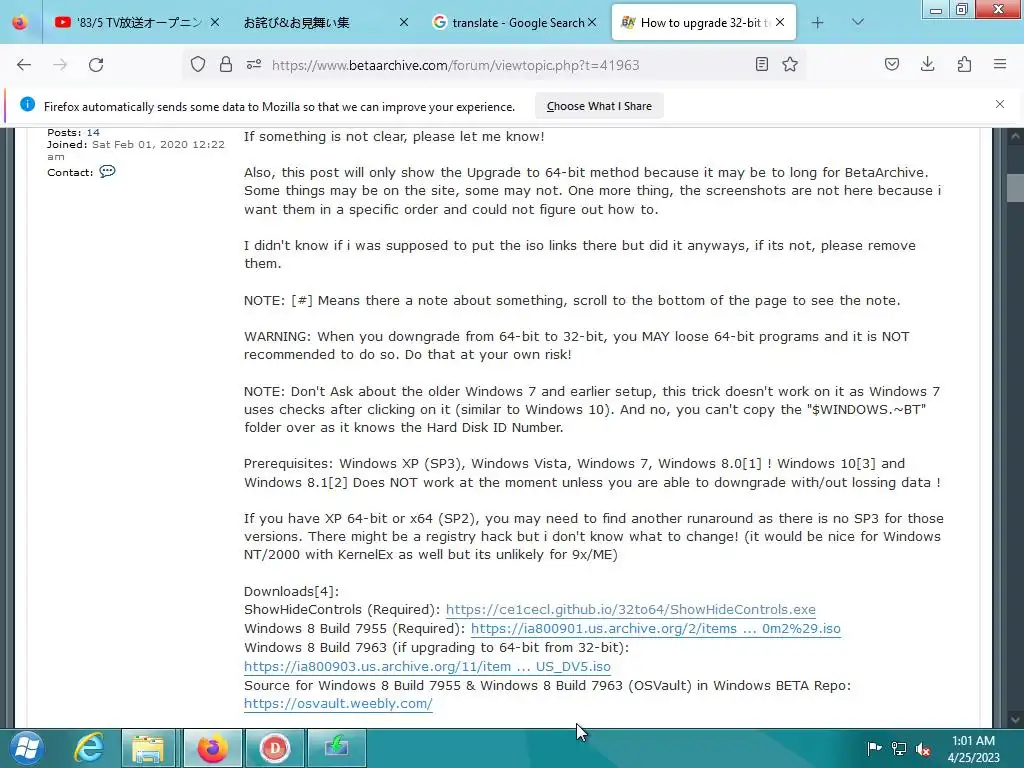Close the How to upgrade 32-bit tab
Image resolution: width=1024 pixels, height=768 pixels.
click(x=780, y=23)
